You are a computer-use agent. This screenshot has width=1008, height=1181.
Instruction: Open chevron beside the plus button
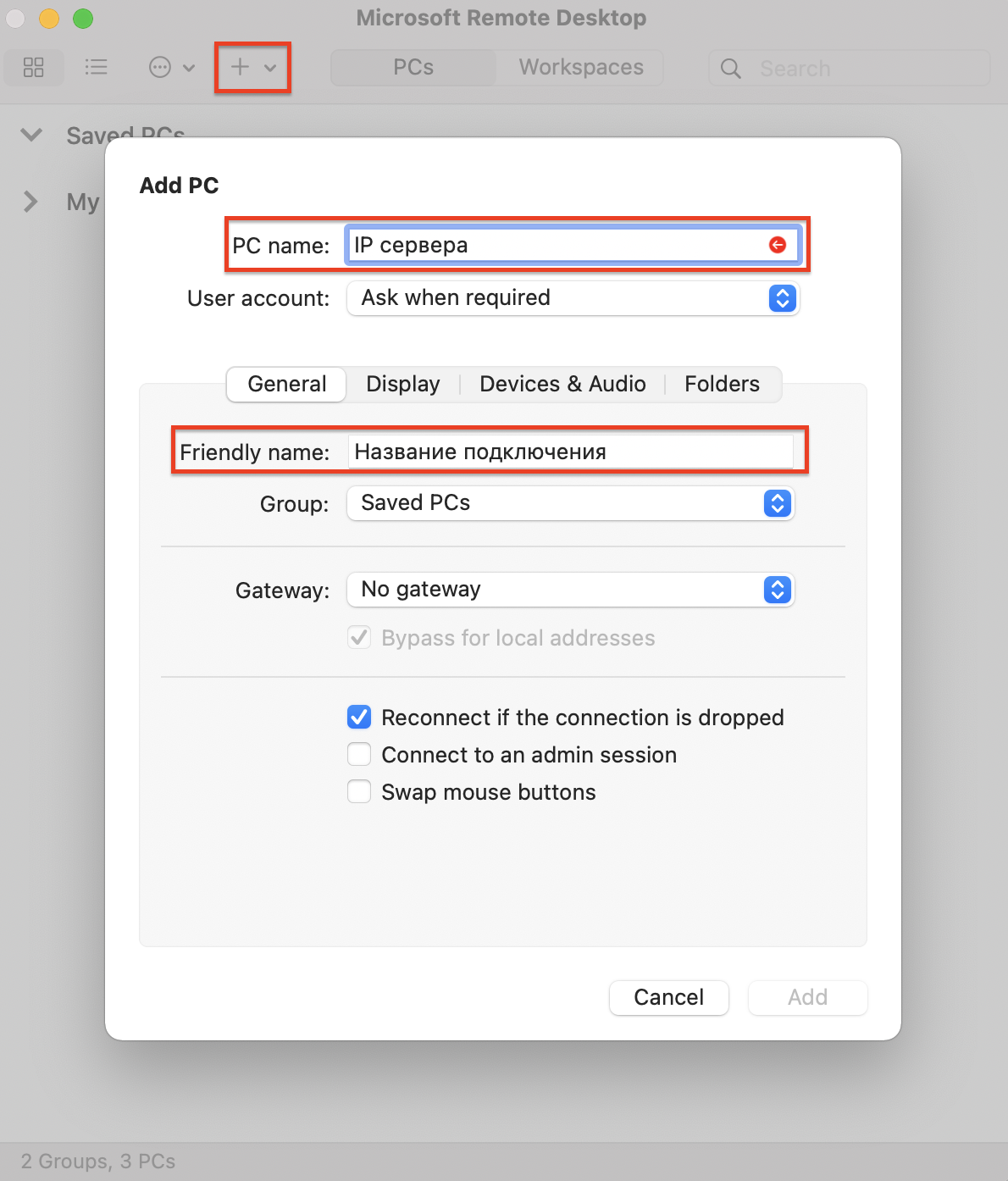click(270, 68)
